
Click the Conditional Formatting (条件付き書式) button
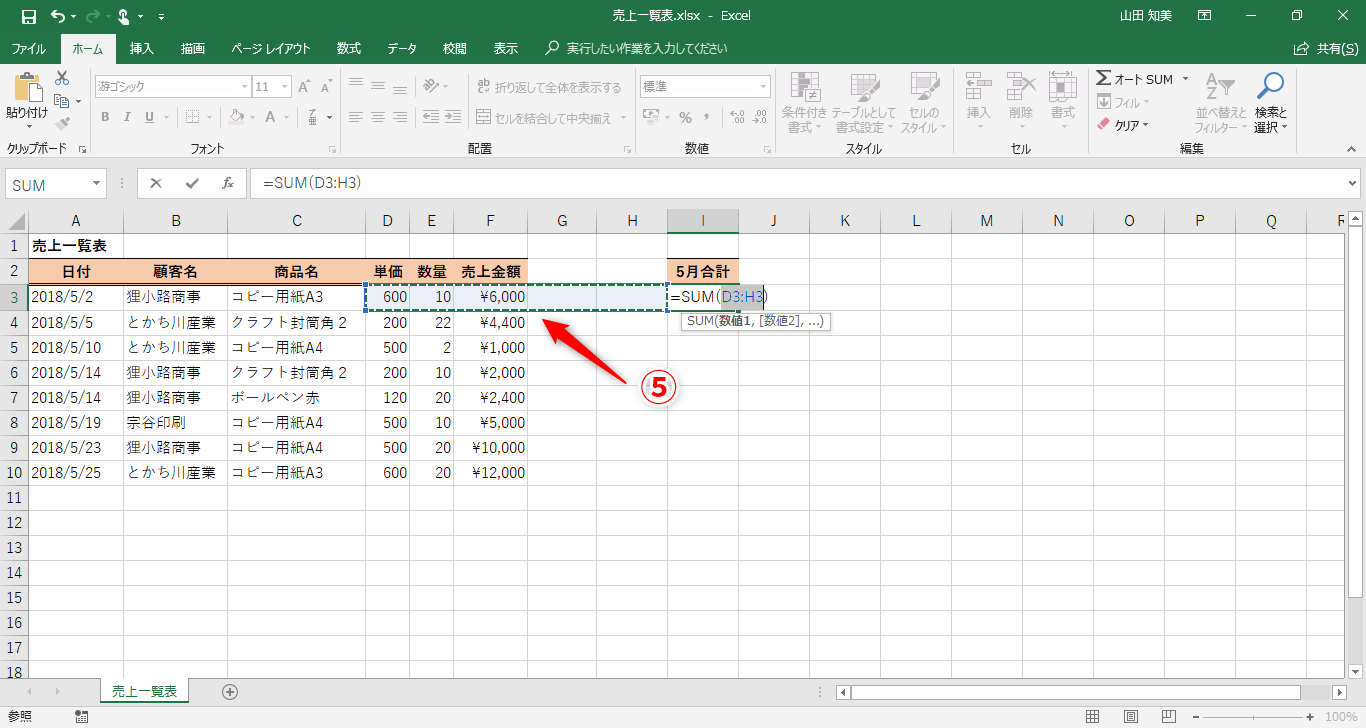tap(805, 103)
